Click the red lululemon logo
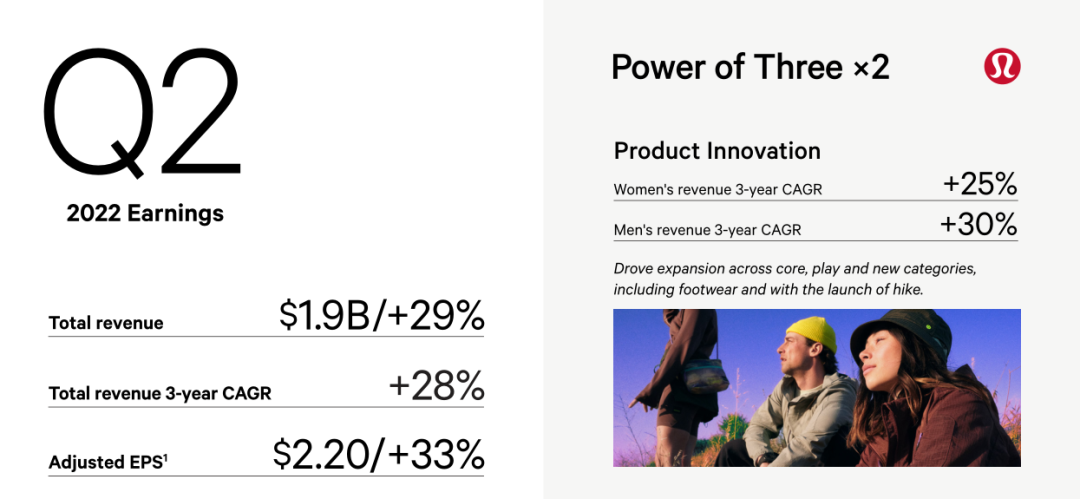 (x=1001, y=67)
